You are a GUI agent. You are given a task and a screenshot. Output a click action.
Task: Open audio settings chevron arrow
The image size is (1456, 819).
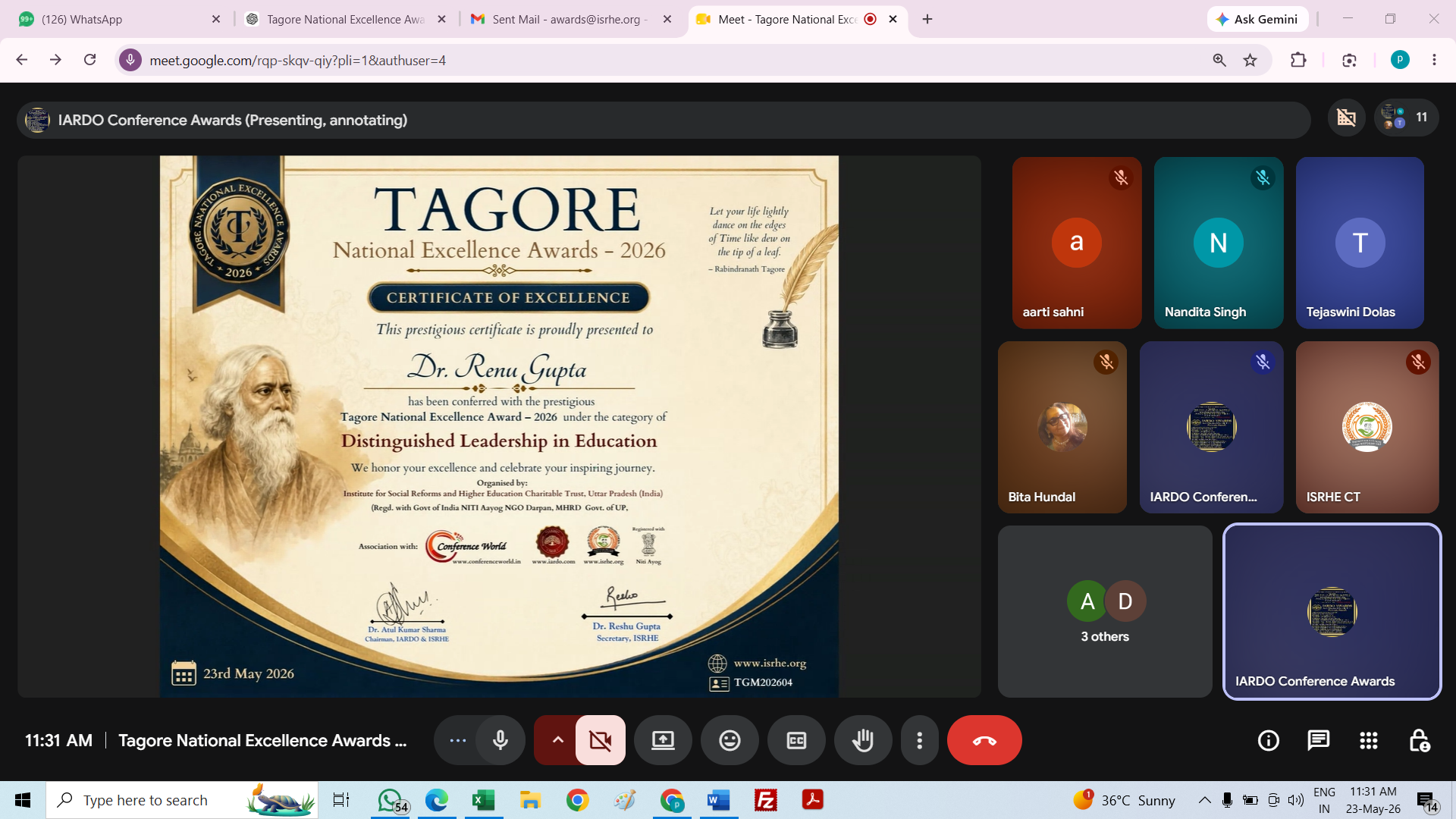tap(557, 740)
